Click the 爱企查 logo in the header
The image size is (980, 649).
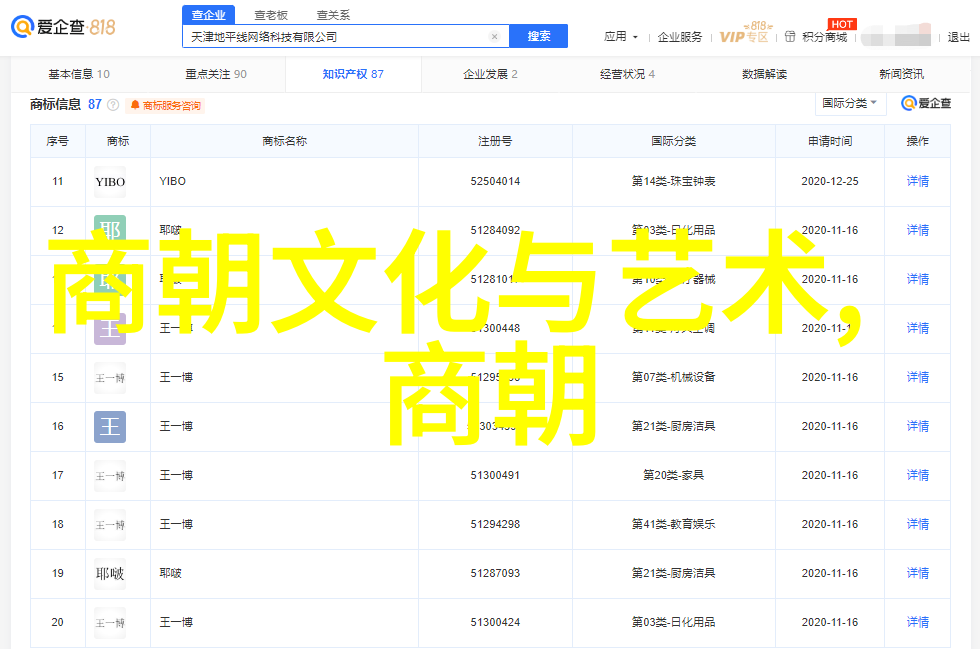click(x=64, y=27)
